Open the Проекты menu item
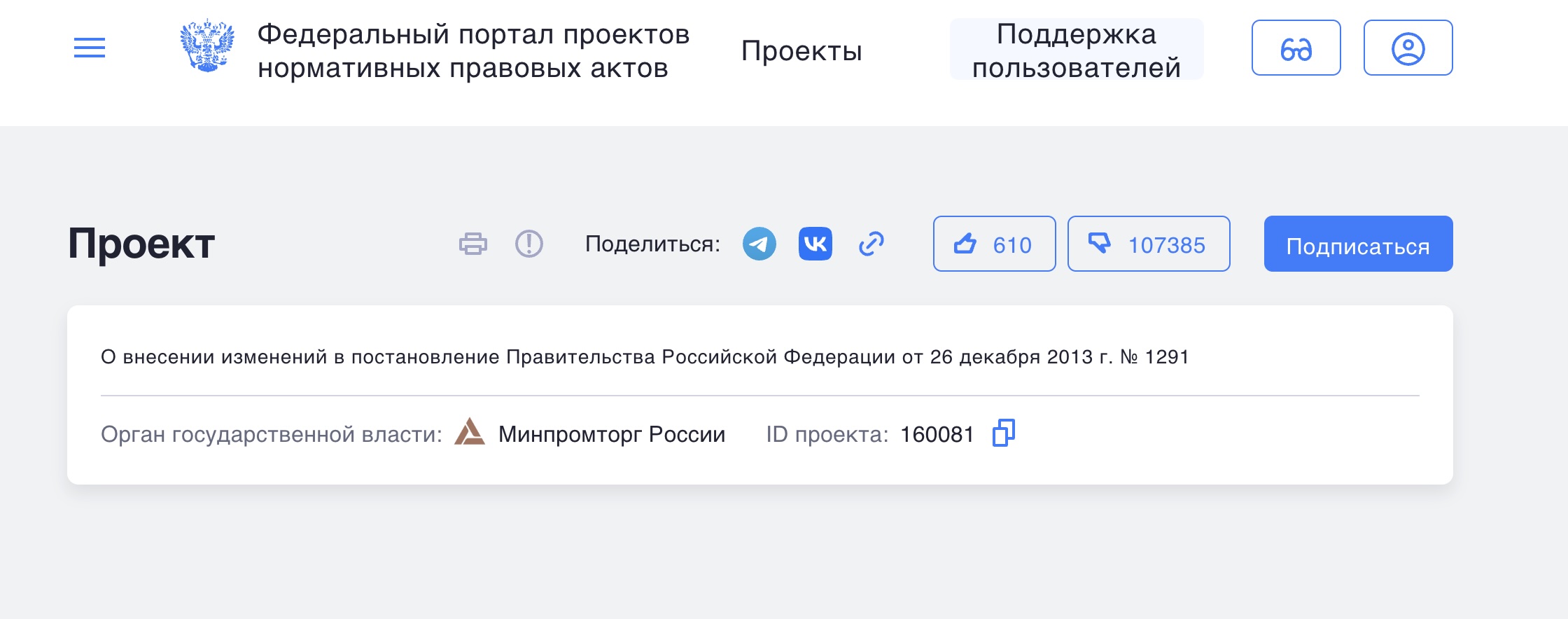Viewport: 1568px width, 619px height. (801, 51)
